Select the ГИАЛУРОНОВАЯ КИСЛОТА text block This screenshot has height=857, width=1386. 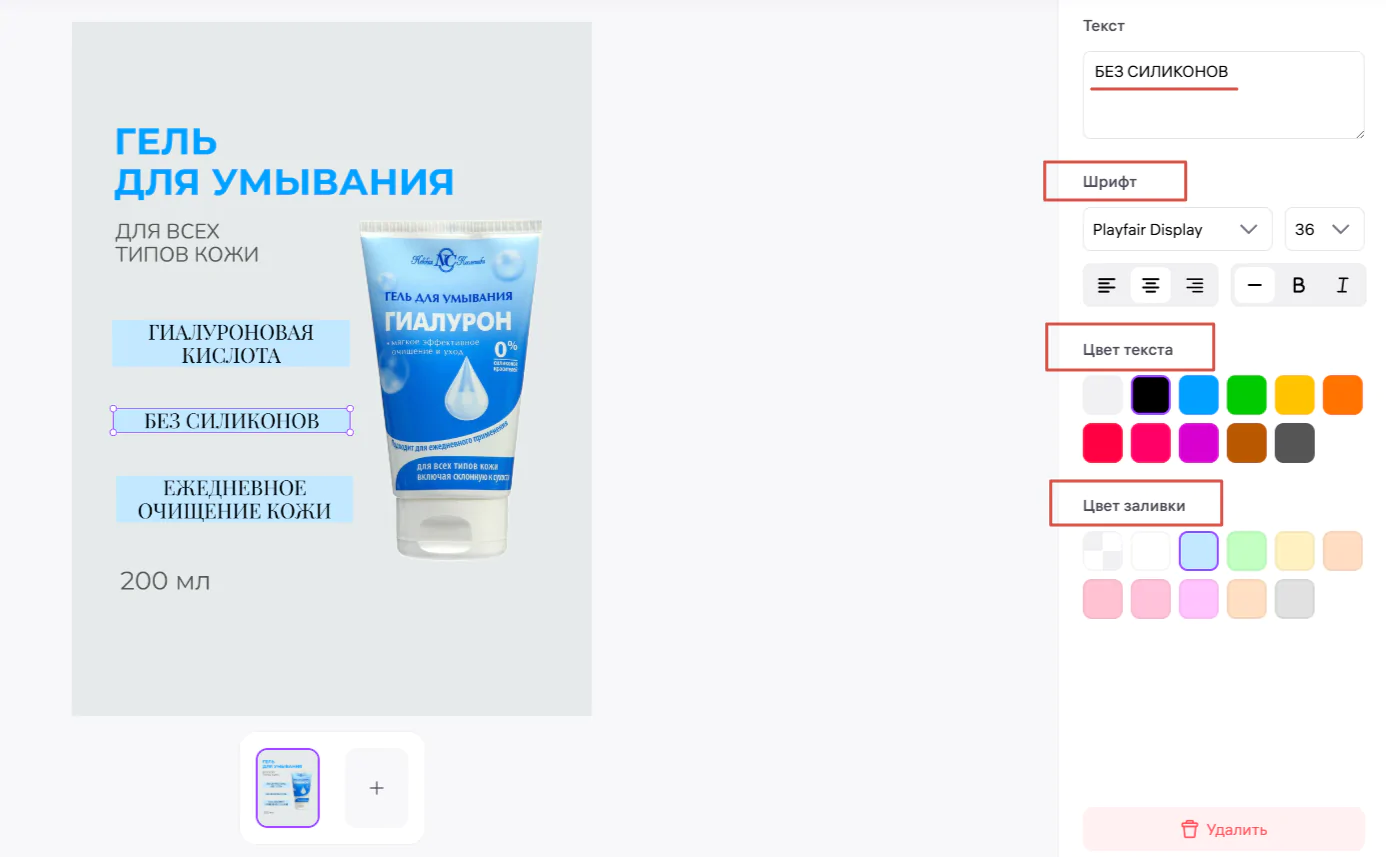pos(231,343)
